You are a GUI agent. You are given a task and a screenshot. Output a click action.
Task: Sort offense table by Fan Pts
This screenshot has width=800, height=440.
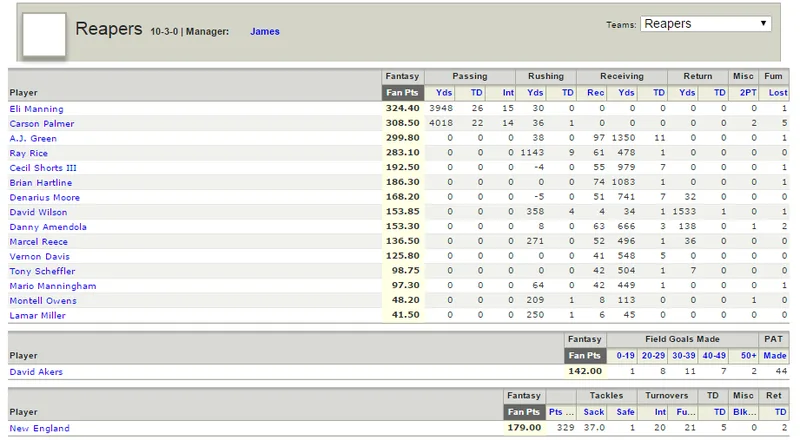coord(402,93)
